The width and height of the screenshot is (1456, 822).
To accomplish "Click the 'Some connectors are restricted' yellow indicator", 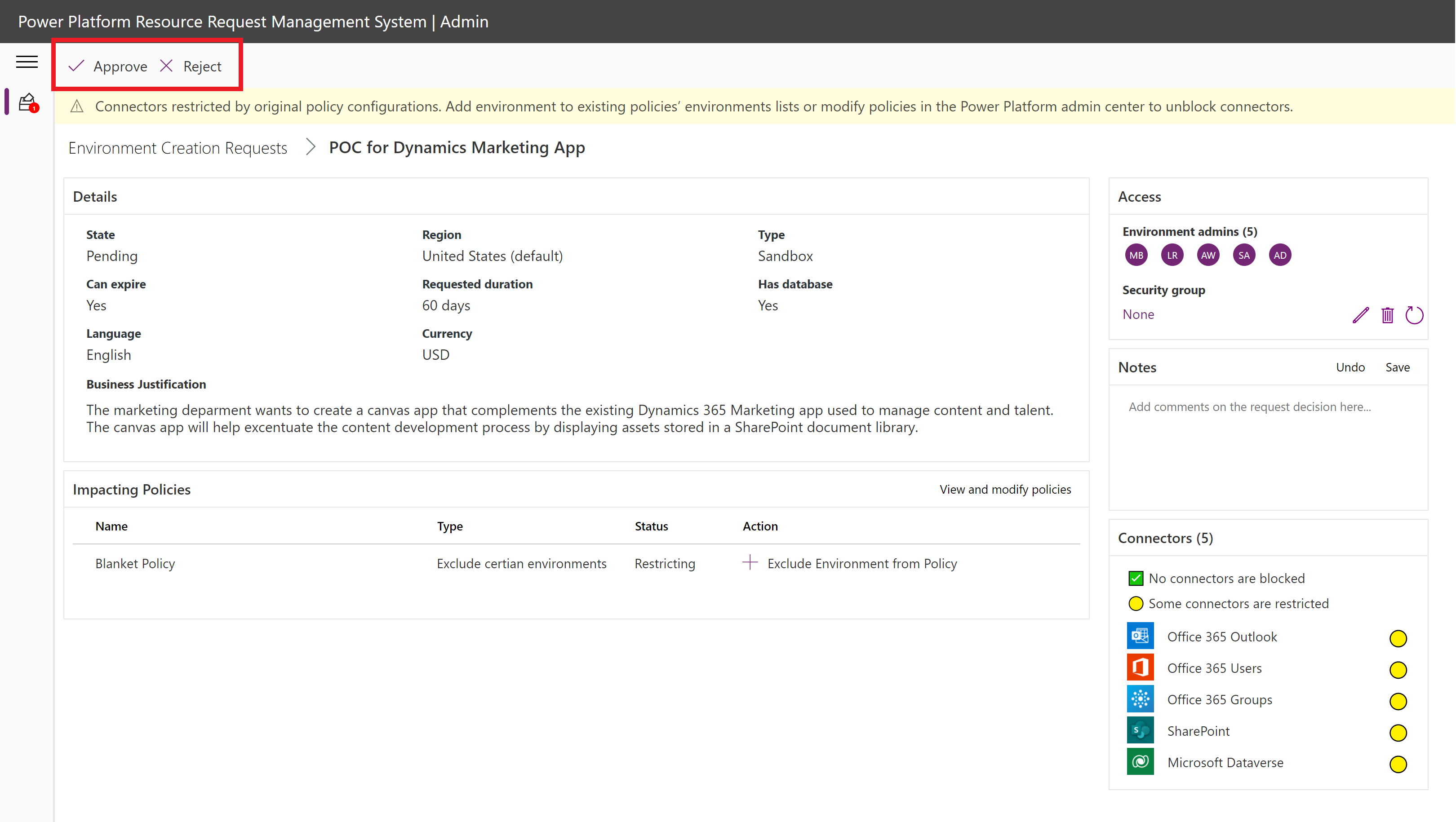I will pos(1136,603).
